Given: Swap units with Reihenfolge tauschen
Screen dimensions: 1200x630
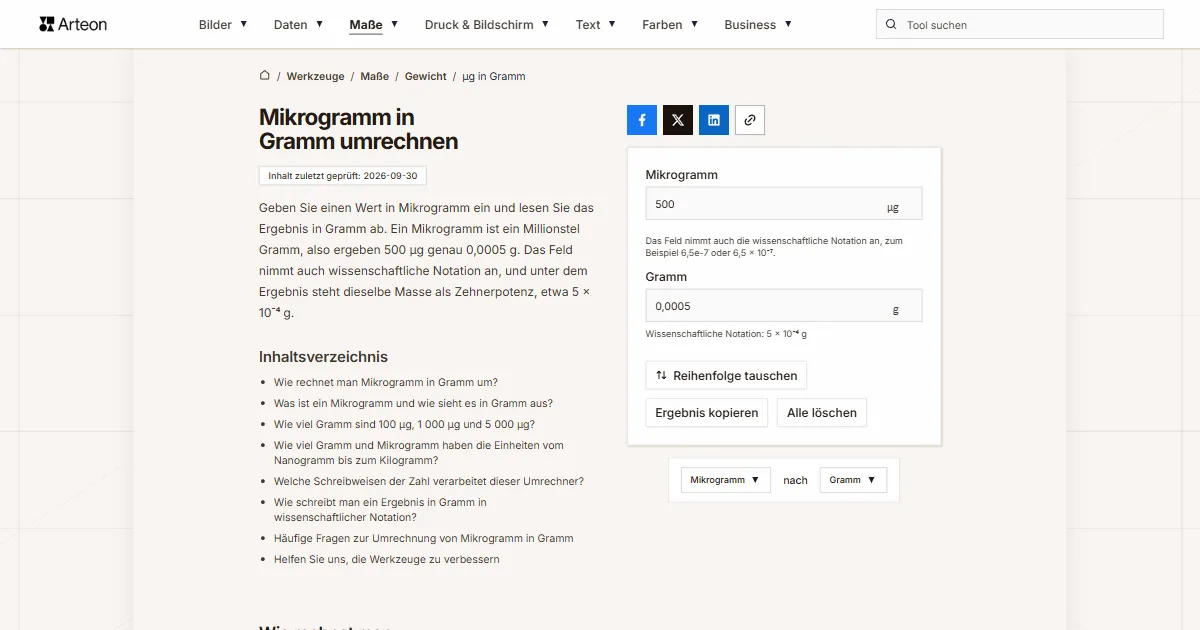Looking at the screenshot, I should point(726,376).
